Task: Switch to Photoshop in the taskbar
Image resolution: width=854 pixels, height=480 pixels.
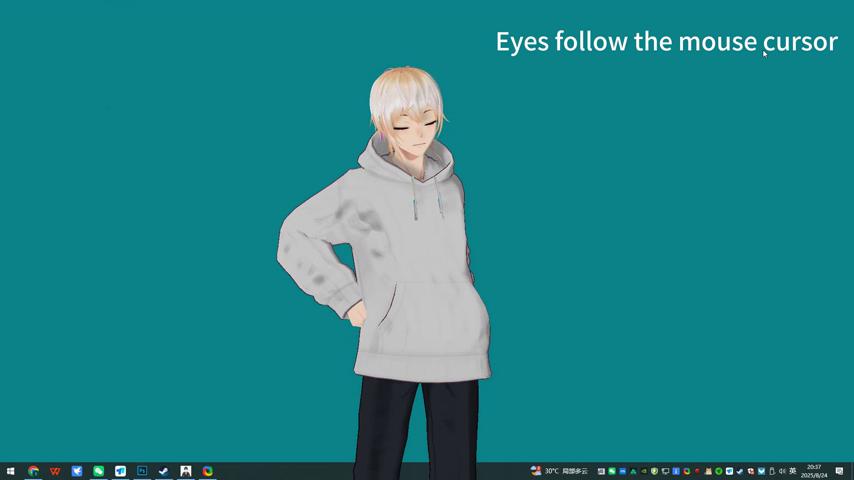Action: point(142,471)
